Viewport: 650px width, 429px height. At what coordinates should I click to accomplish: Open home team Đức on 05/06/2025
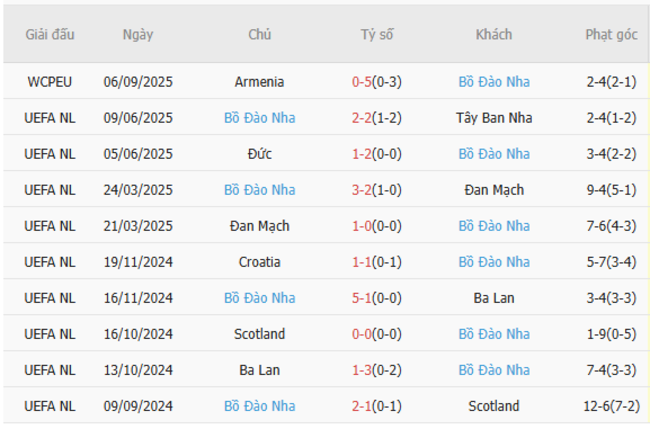pyautogui.click(x=260, y=154)
